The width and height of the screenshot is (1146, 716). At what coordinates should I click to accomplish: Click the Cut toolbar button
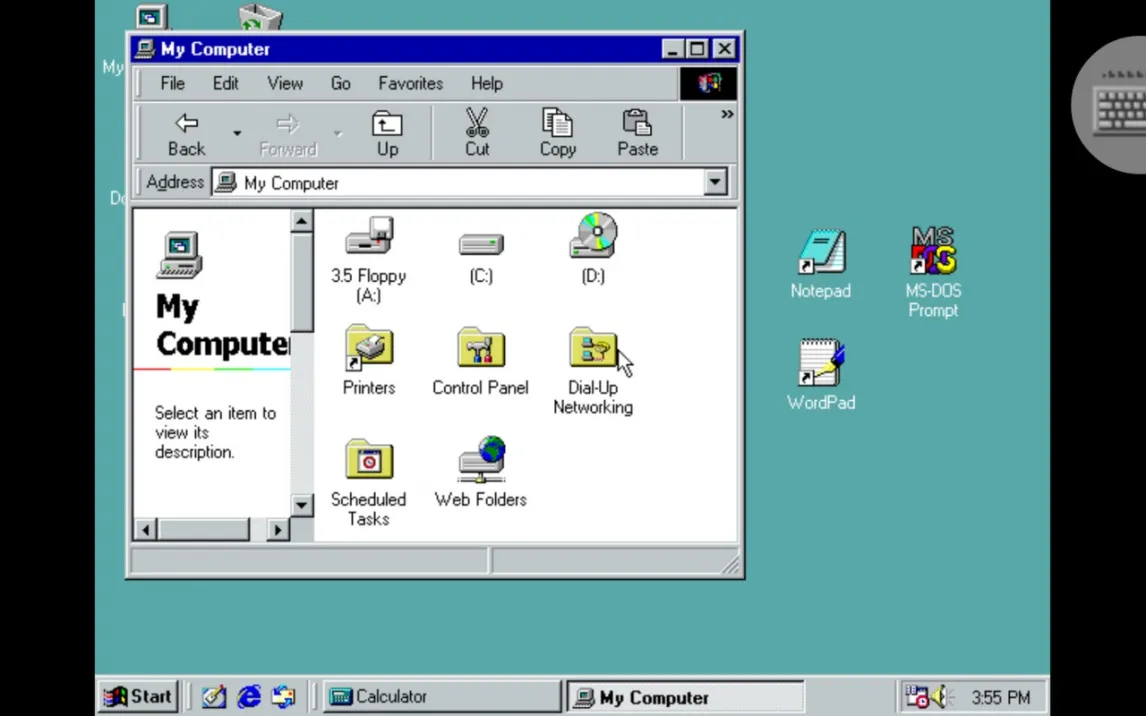coord(477,133)
